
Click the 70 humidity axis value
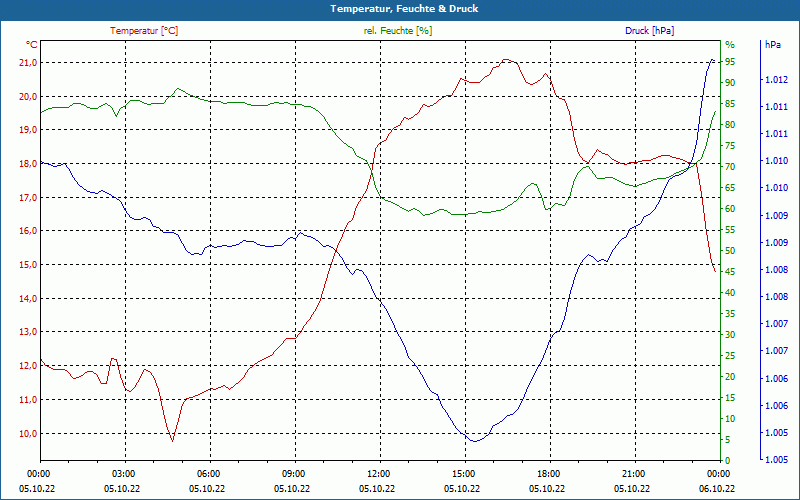coord(730,167)
